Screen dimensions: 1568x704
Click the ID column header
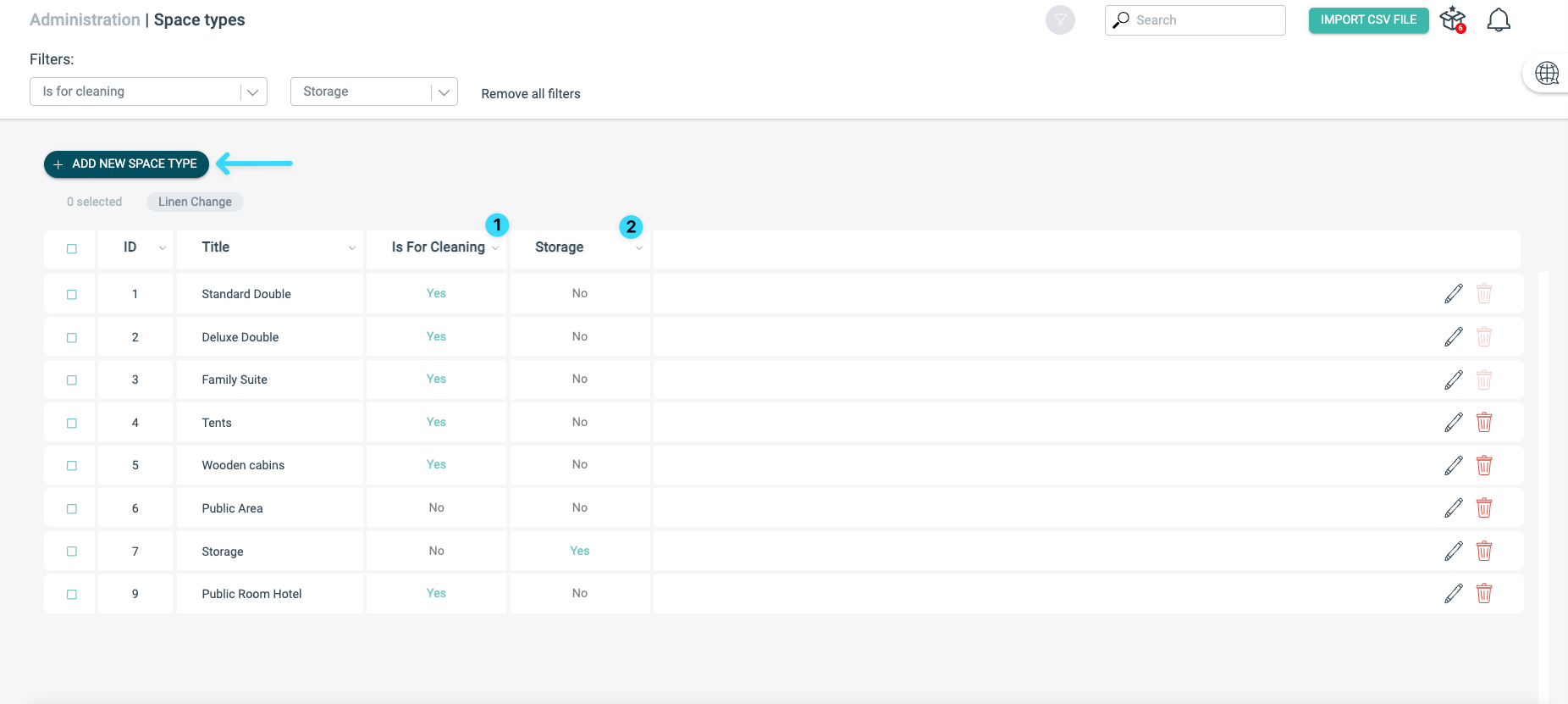point(130,247)
